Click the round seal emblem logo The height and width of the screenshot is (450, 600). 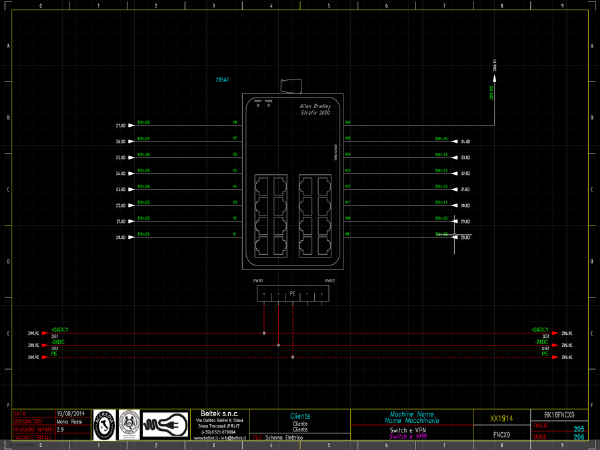coord(129,425)
